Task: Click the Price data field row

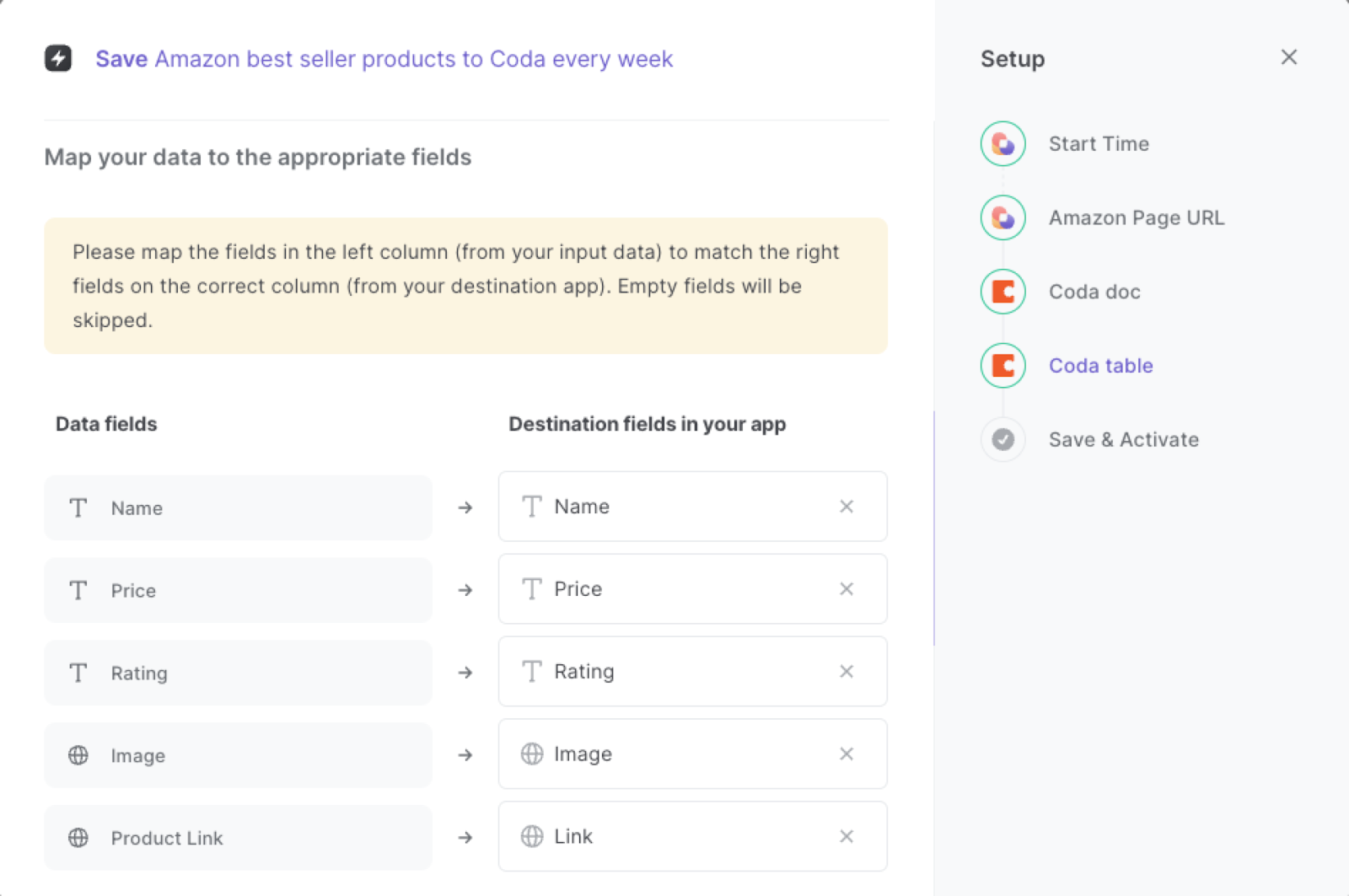Action: 238,590
